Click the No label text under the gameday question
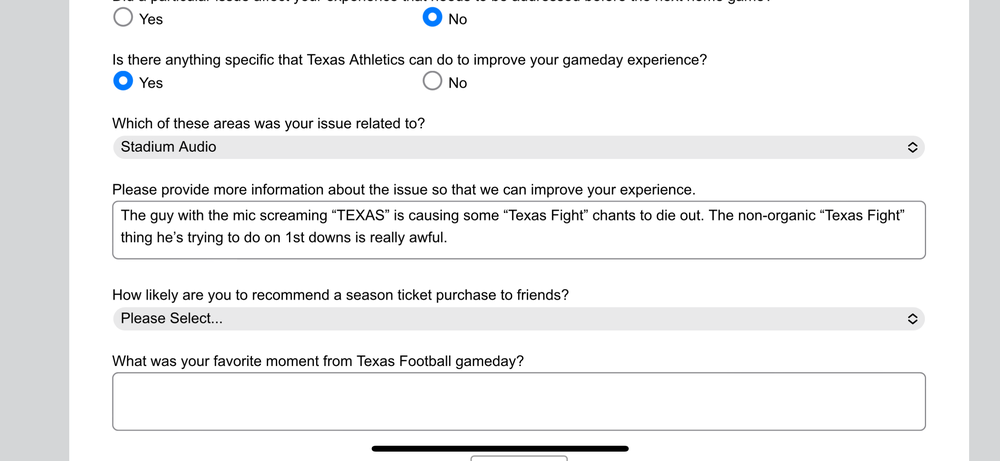Viewport: 1000px width, 461px height. point(457,83)
